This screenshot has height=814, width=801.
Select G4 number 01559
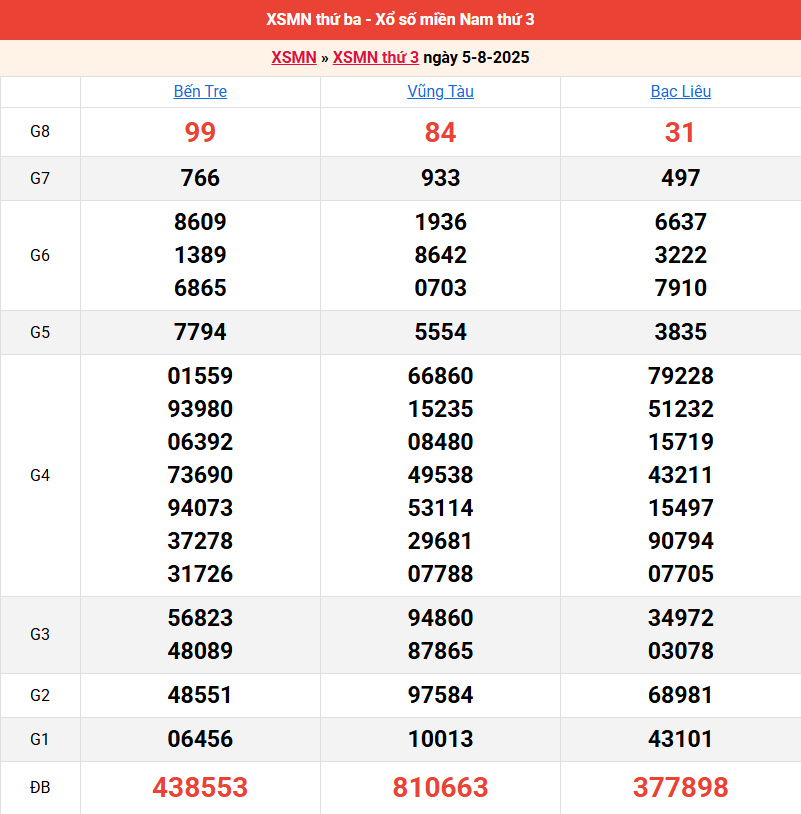coord(200,376)
